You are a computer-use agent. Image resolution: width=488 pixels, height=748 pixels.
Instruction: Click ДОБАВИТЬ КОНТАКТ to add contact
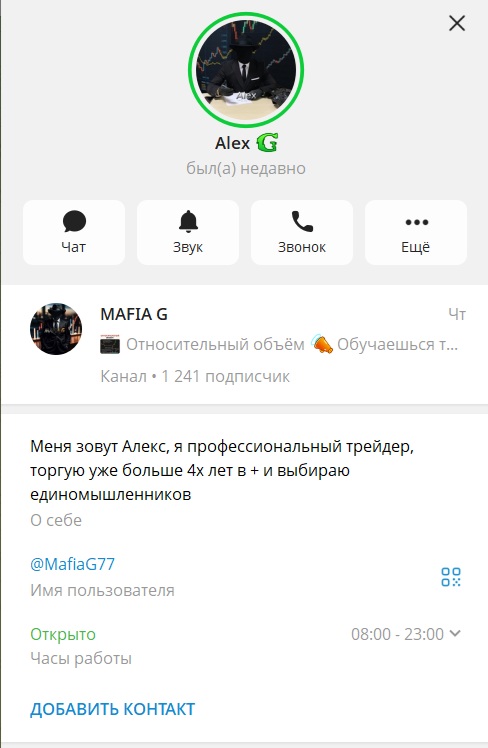tap(113, 709)
